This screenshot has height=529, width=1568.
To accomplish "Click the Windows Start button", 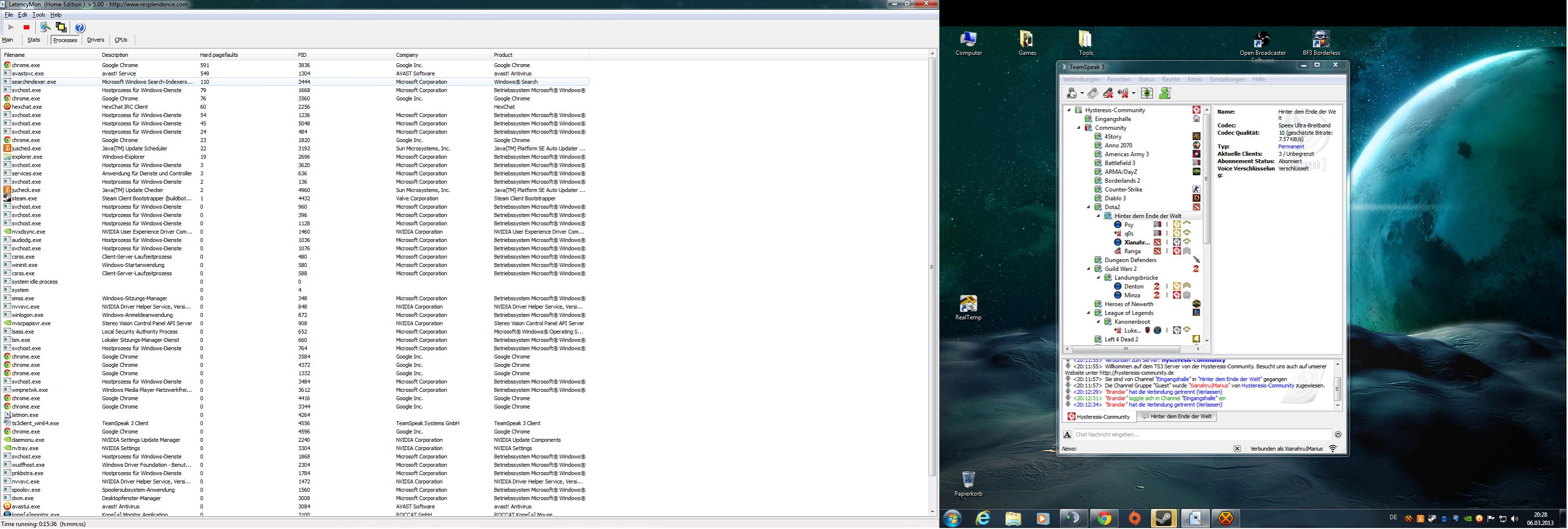I will click(x=952, y=518).
